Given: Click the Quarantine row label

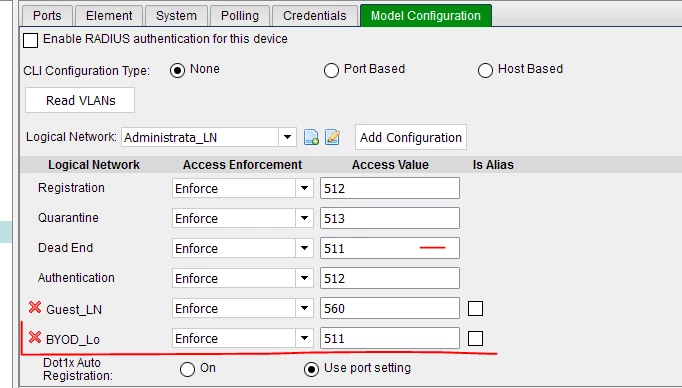Looking at the screenshot, I should tap(68, 217).
